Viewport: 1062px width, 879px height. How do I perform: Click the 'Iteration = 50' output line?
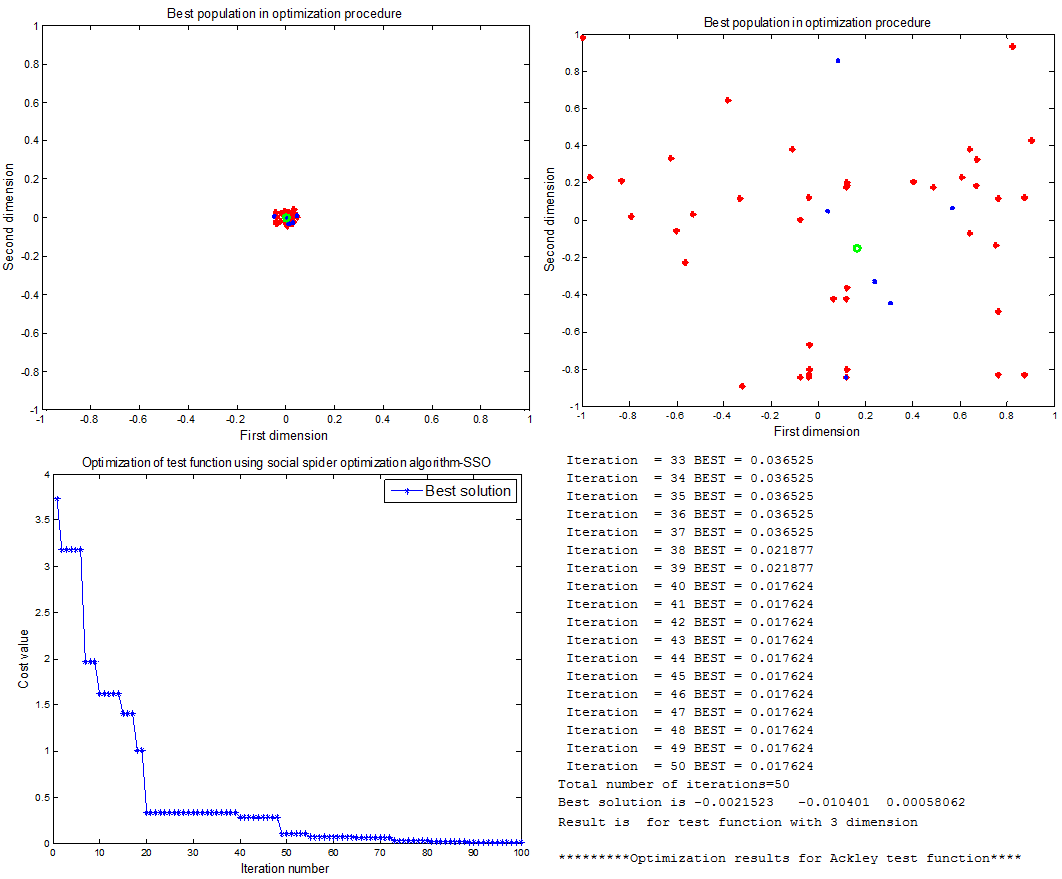click(x=690, y=766)
